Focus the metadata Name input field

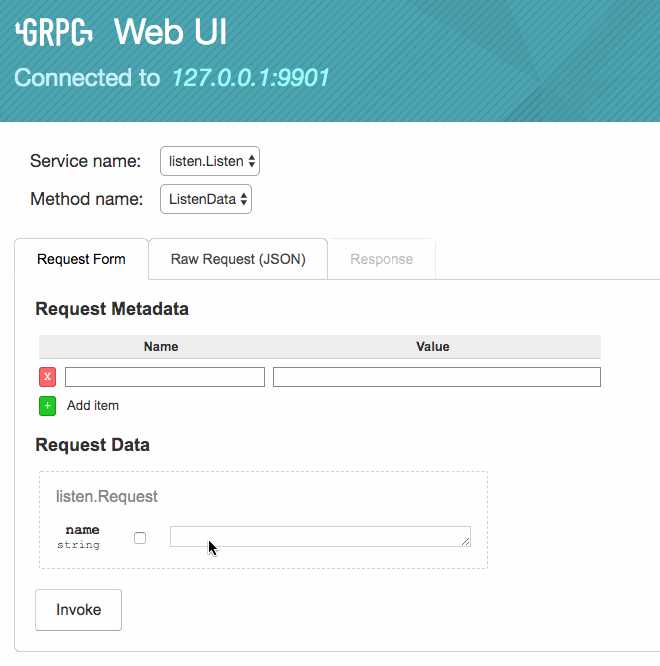point(165,377)
